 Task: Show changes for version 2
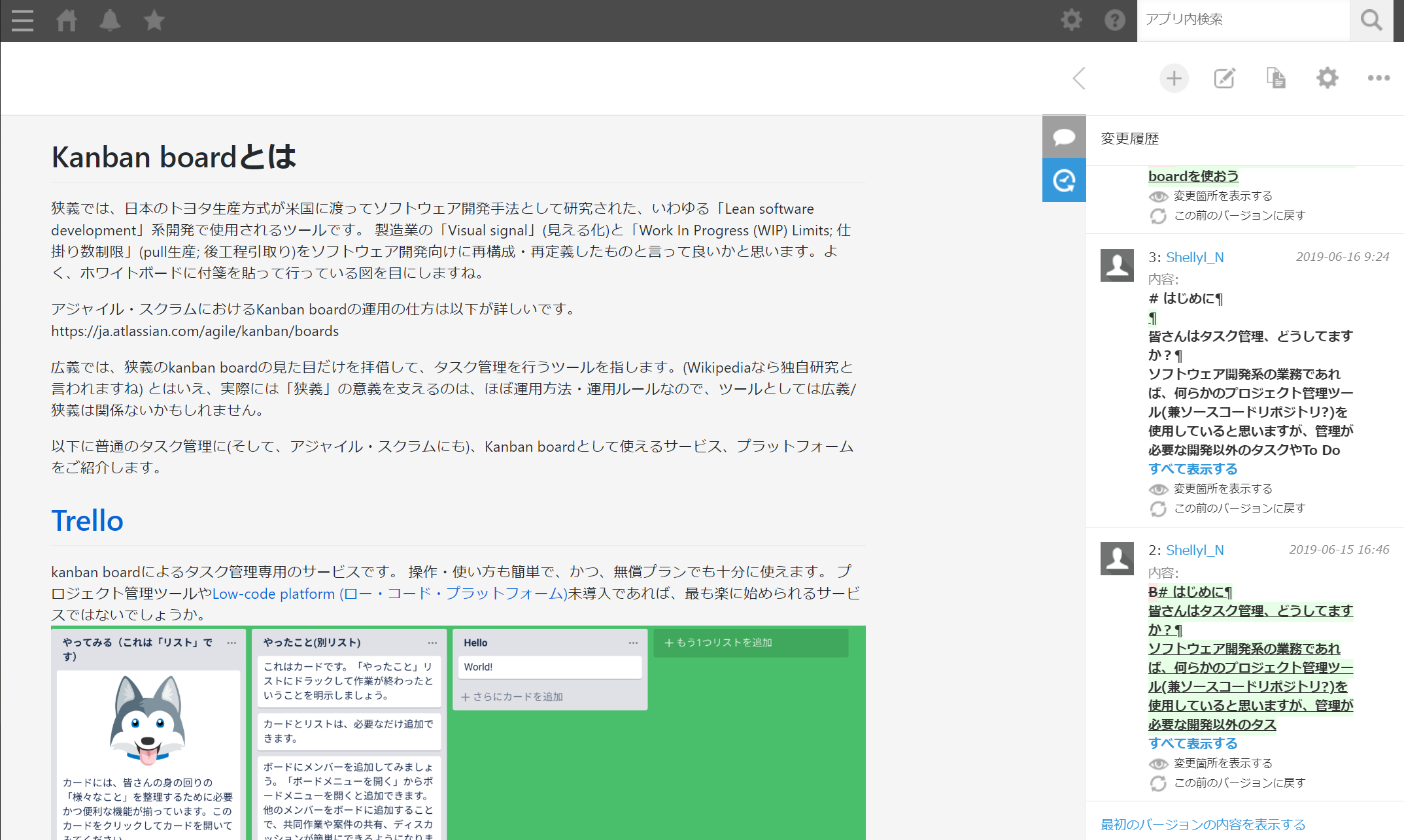(1222, 764)
